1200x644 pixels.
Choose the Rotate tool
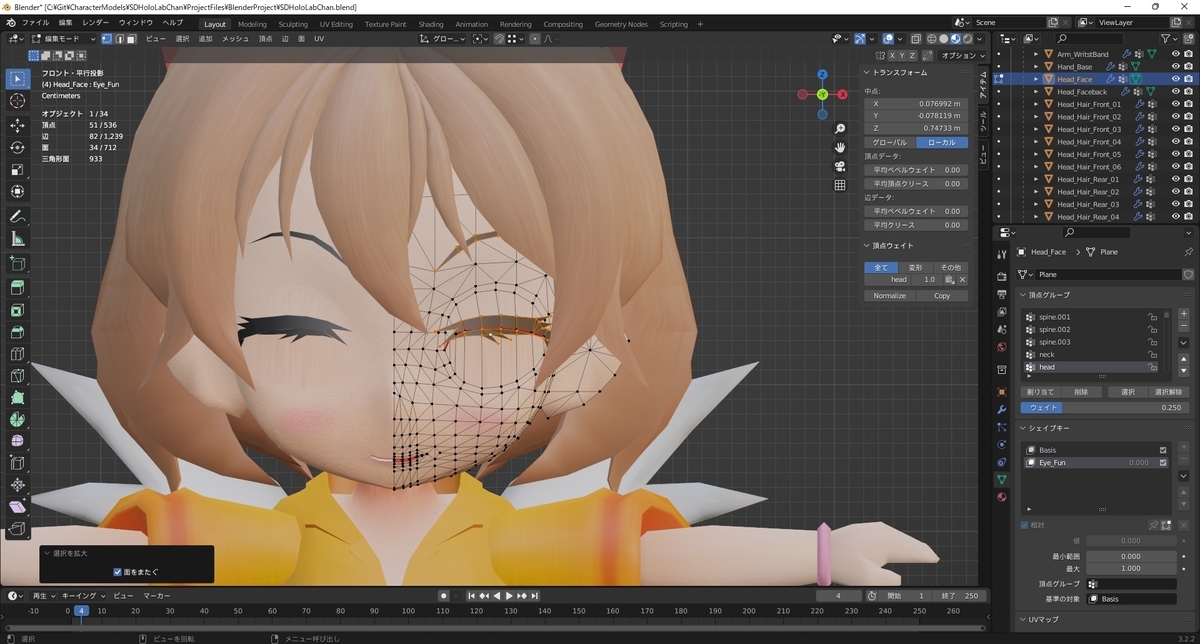(17, 147)
